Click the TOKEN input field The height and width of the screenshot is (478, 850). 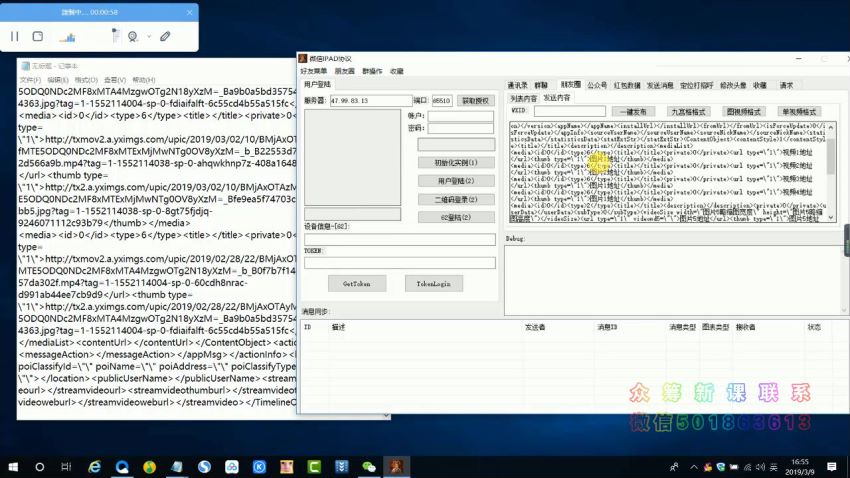(400, 263)
